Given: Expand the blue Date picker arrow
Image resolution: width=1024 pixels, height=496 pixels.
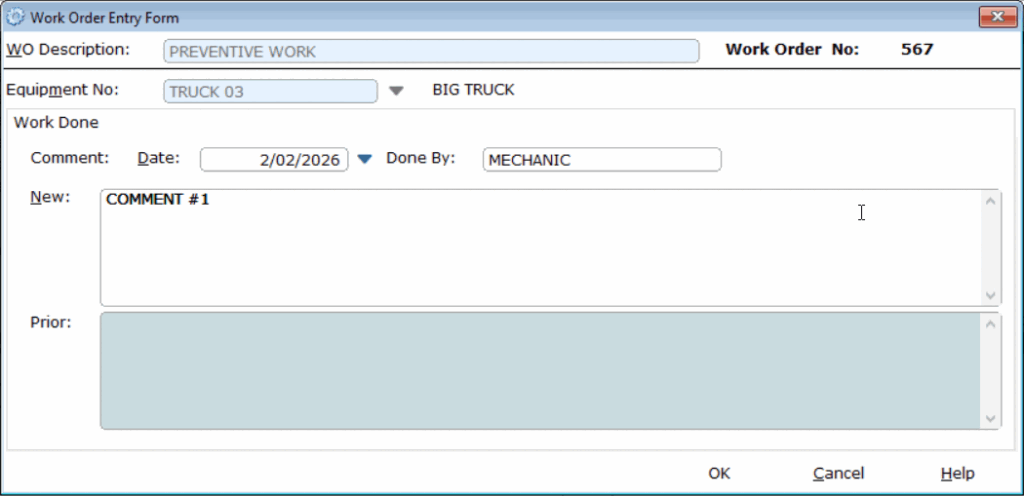Looking at the screenshot, I should [x=364, y=160].
